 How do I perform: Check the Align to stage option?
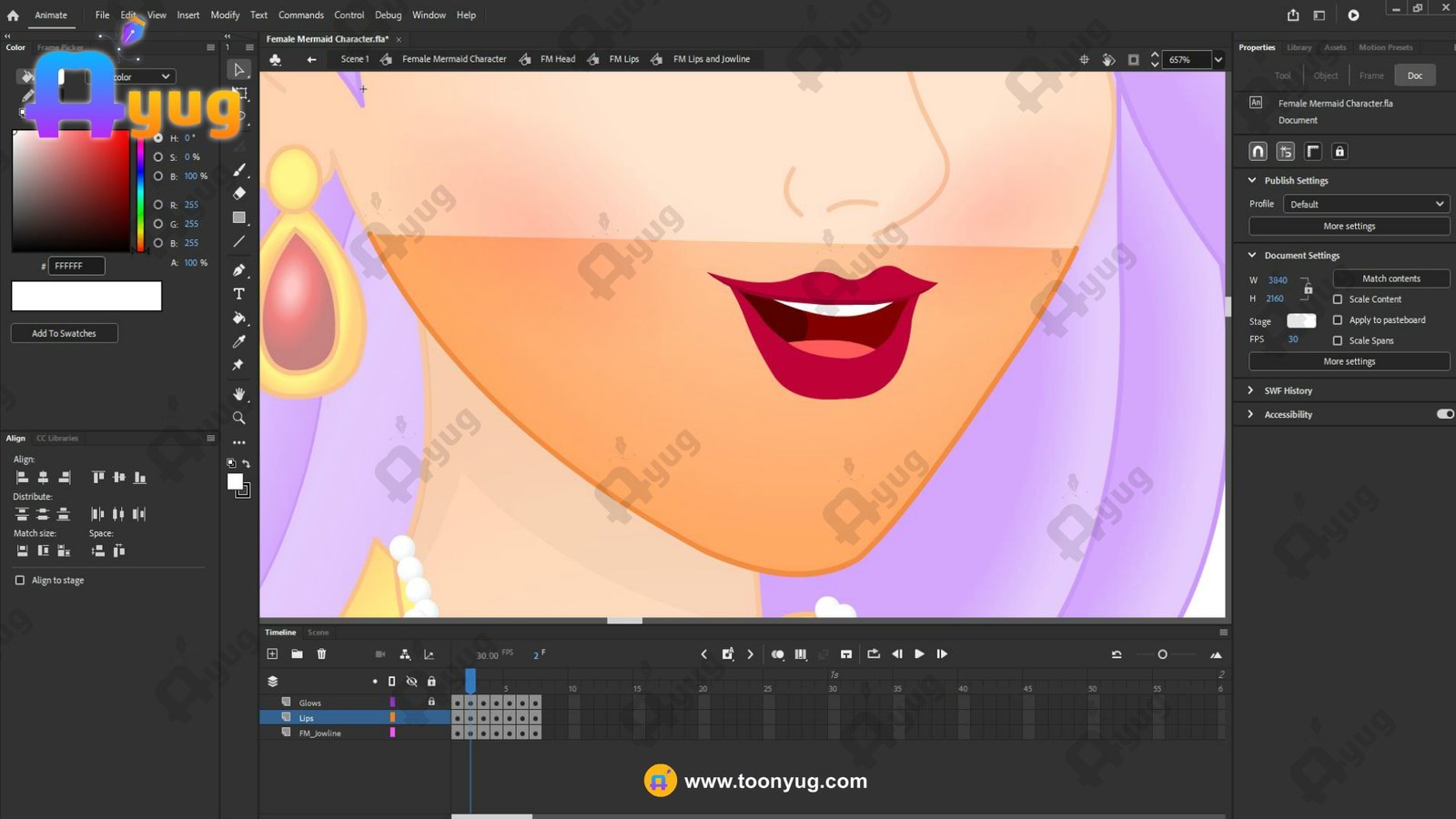[x=20, y=580]
